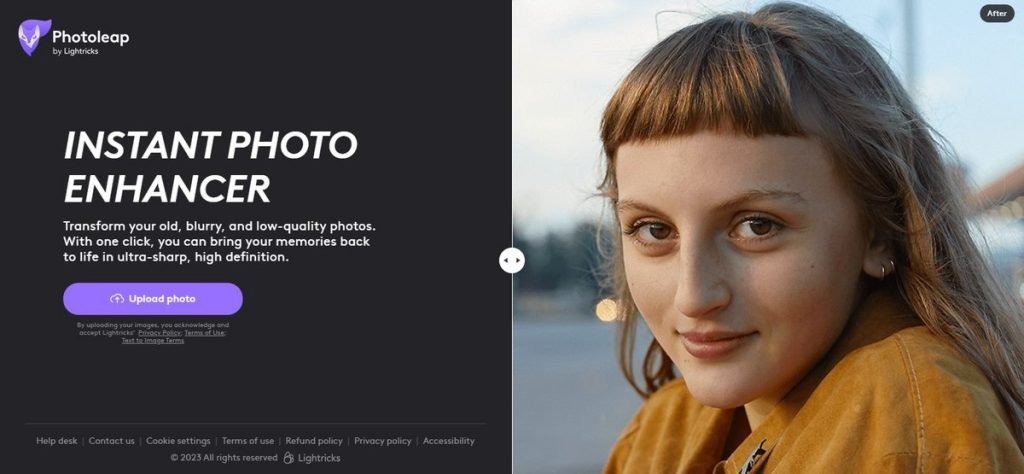1024x474 pixels.
Task: Go to Contact us in footer
Action: click(111, 441)
